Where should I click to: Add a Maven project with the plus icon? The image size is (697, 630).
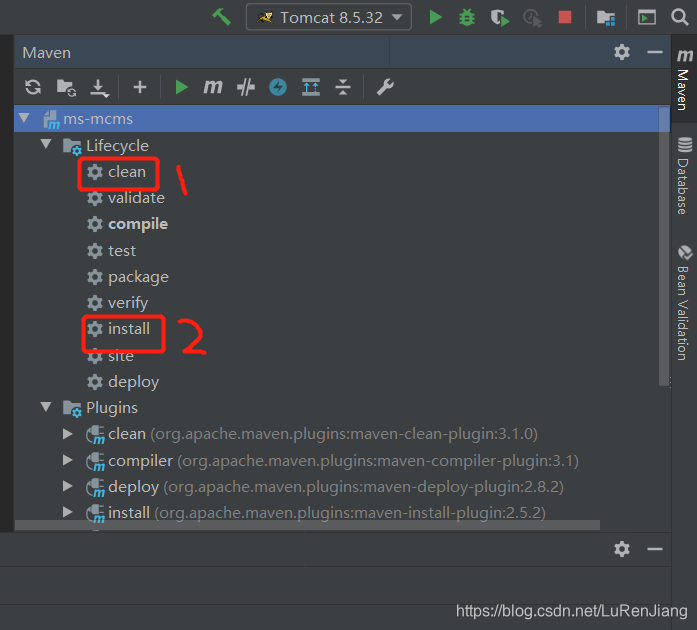click(140, 87)
